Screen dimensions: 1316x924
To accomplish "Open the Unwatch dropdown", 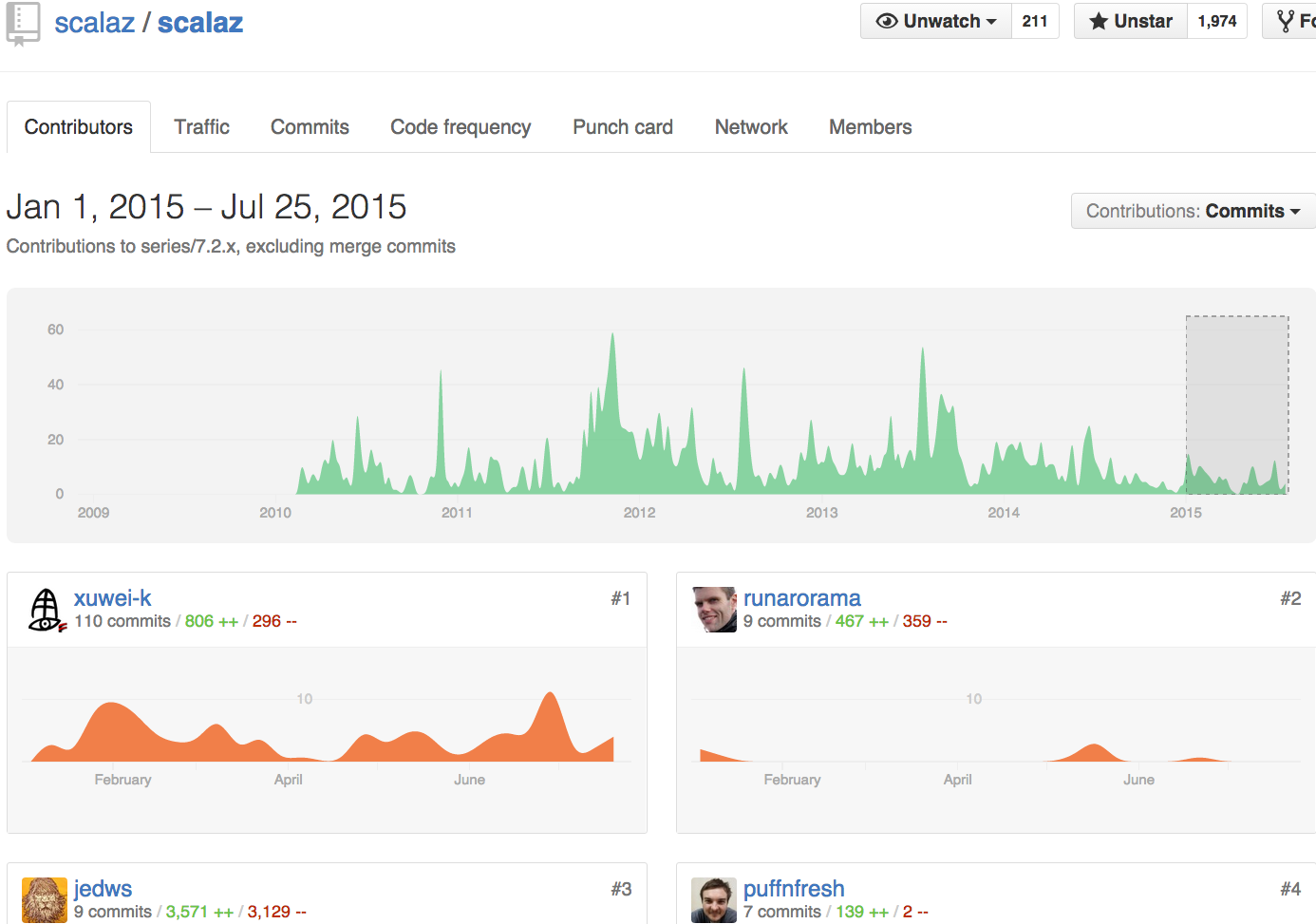I will (x=935, y=21).
